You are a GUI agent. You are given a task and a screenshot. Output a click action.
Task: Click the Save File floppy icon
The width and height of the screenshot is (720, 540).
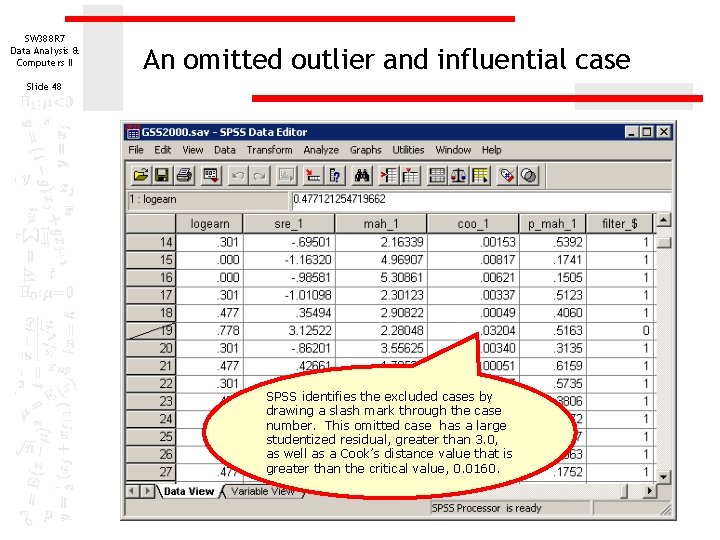tap(162, 175)
